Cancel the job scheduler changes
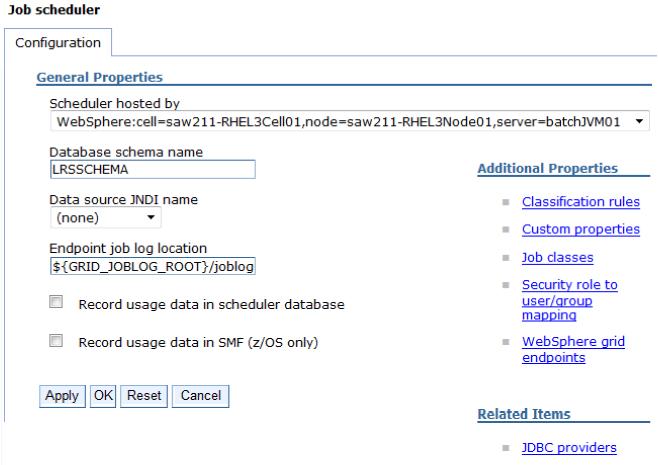Viewport: 658px width, 465px height. (x=201, y=396)
